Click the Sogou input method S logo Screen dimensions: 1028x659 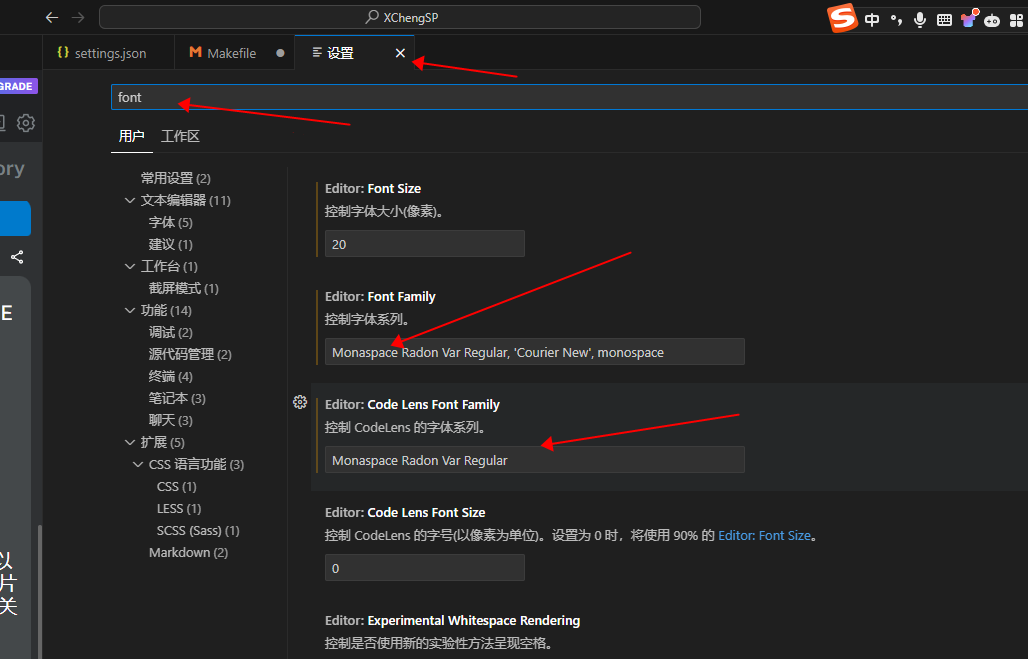(842, 18)
